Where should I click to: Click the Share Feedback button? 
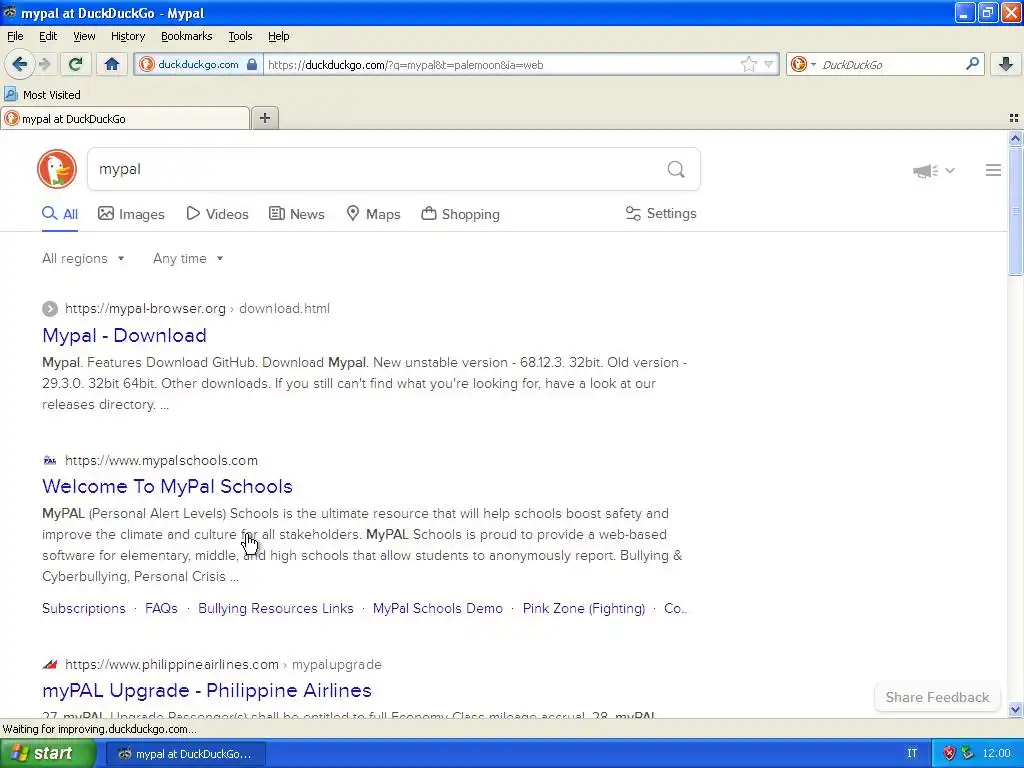[936, 697]
